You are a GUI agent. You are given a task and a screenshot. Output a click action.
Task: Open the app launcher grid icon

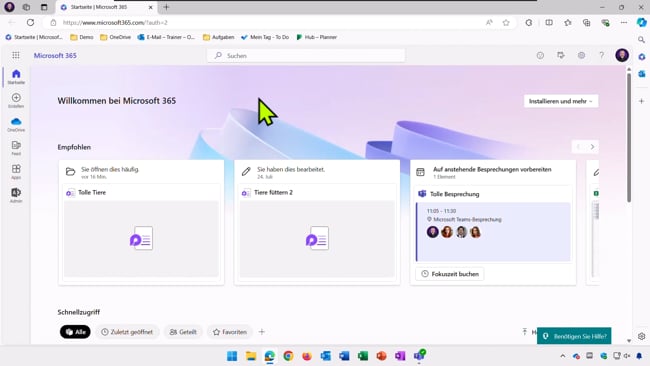16,55
